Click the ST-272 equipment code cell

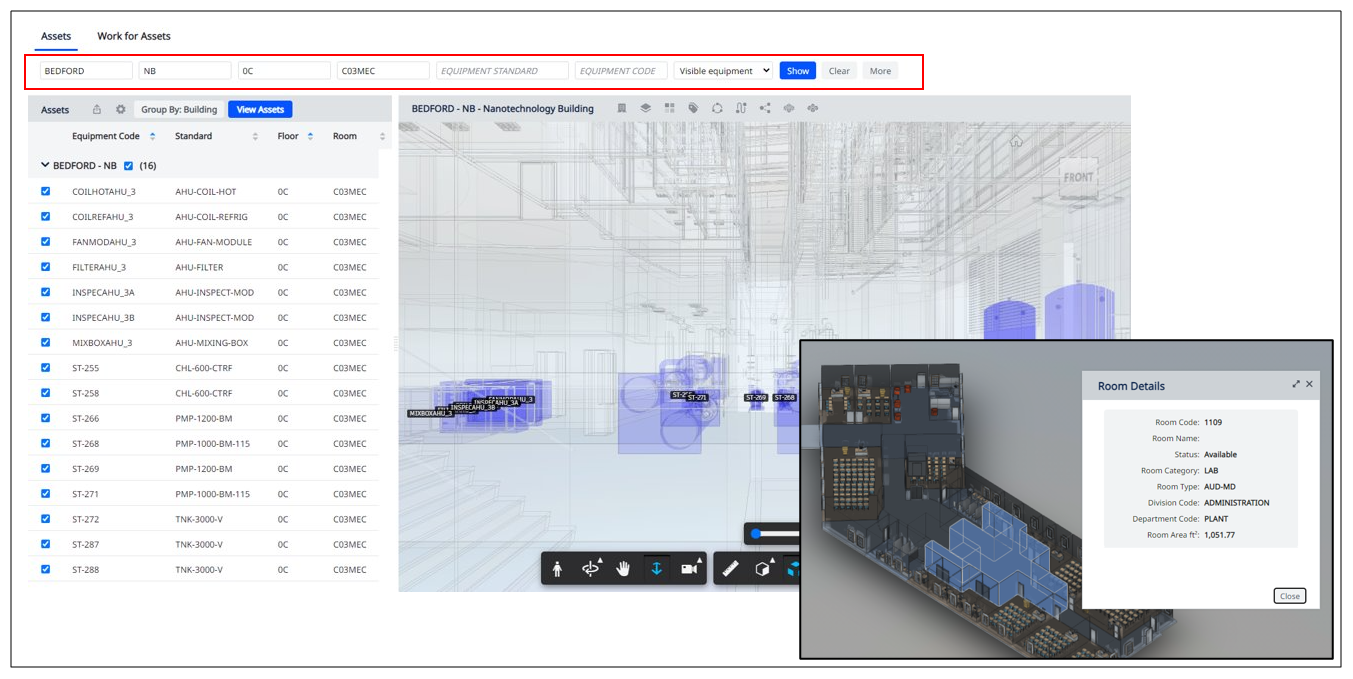coord(86,519)
